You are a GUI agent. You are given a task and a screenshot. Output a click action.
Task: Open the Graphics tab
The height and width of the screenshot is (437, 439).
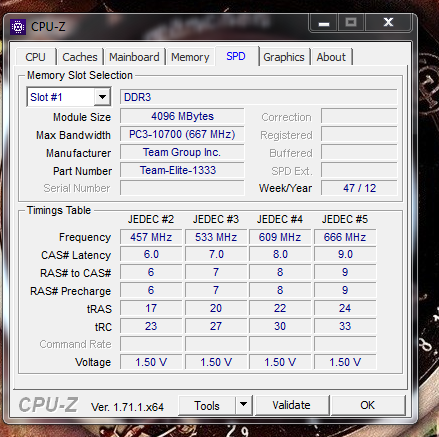[284, 57]
